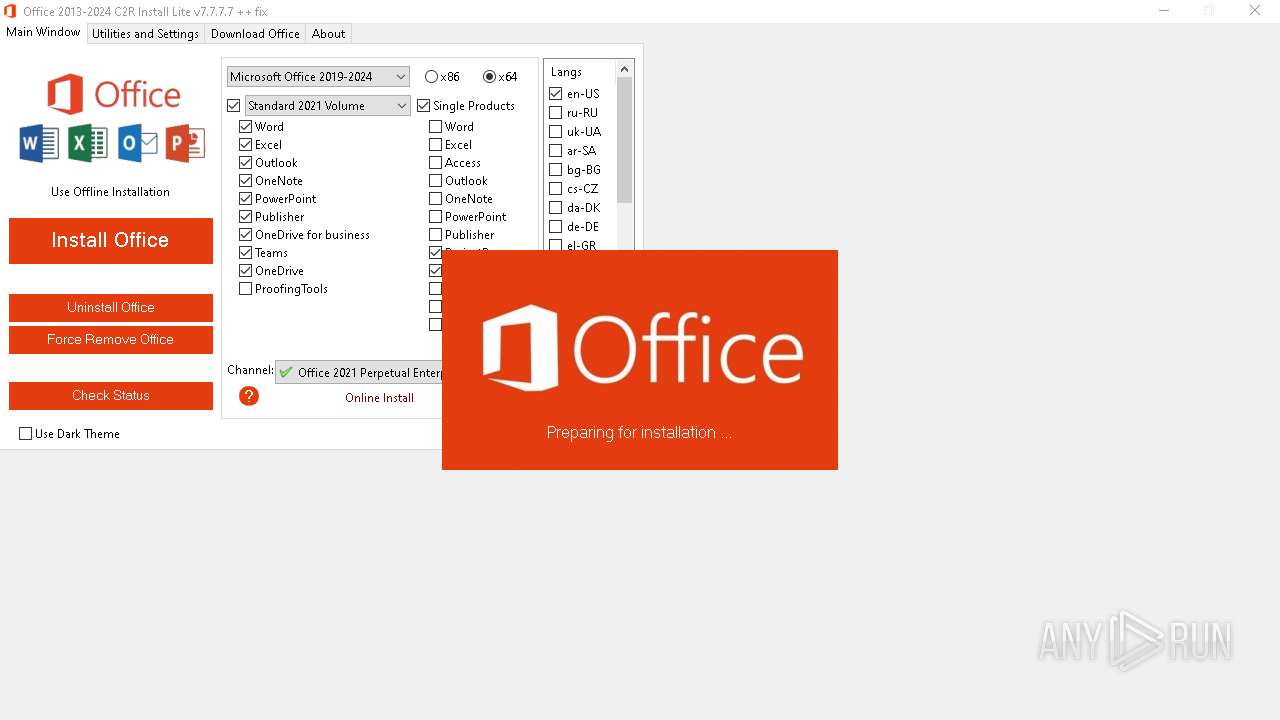The width and height of the screenshot is (1280, 720).
Task: Select the Main Window tab
Action: click(43, 32)
